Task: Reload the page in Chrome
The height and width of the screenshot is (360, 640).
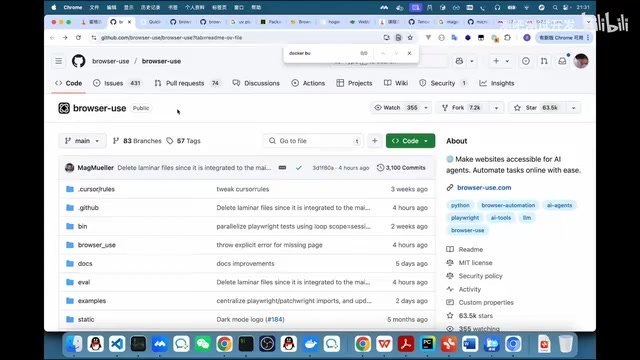Action: [78, 38]
